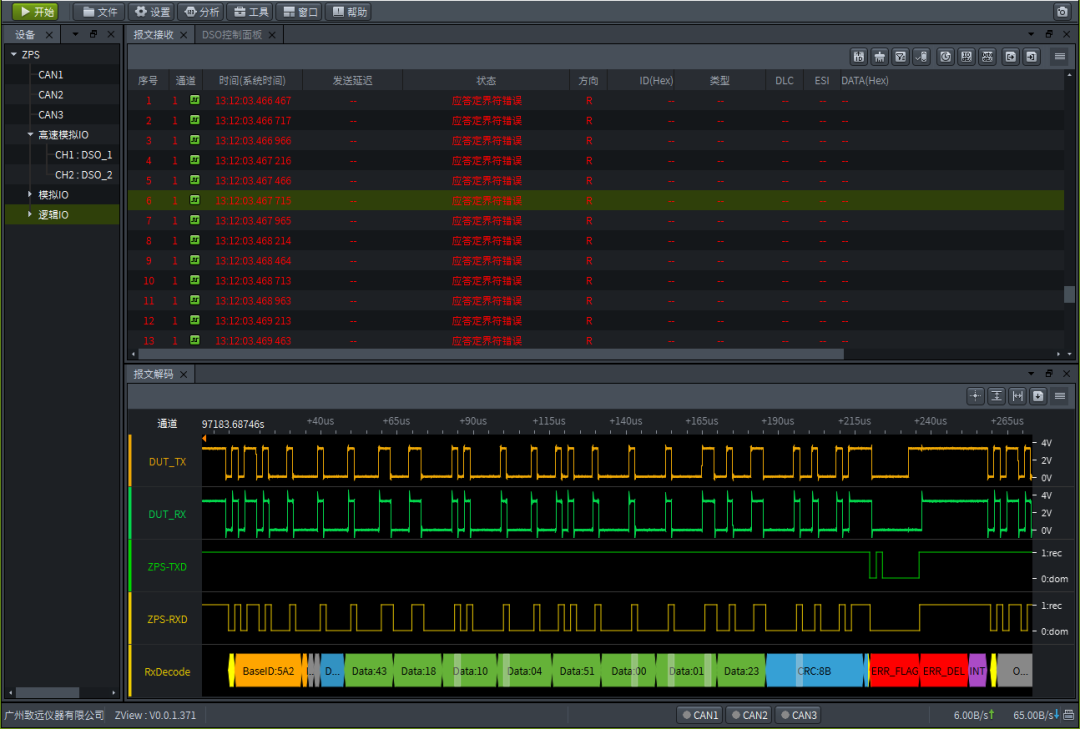Click the green channel icon in row 1
Viewport: 1080px width, 729px height.
[195, 100]
